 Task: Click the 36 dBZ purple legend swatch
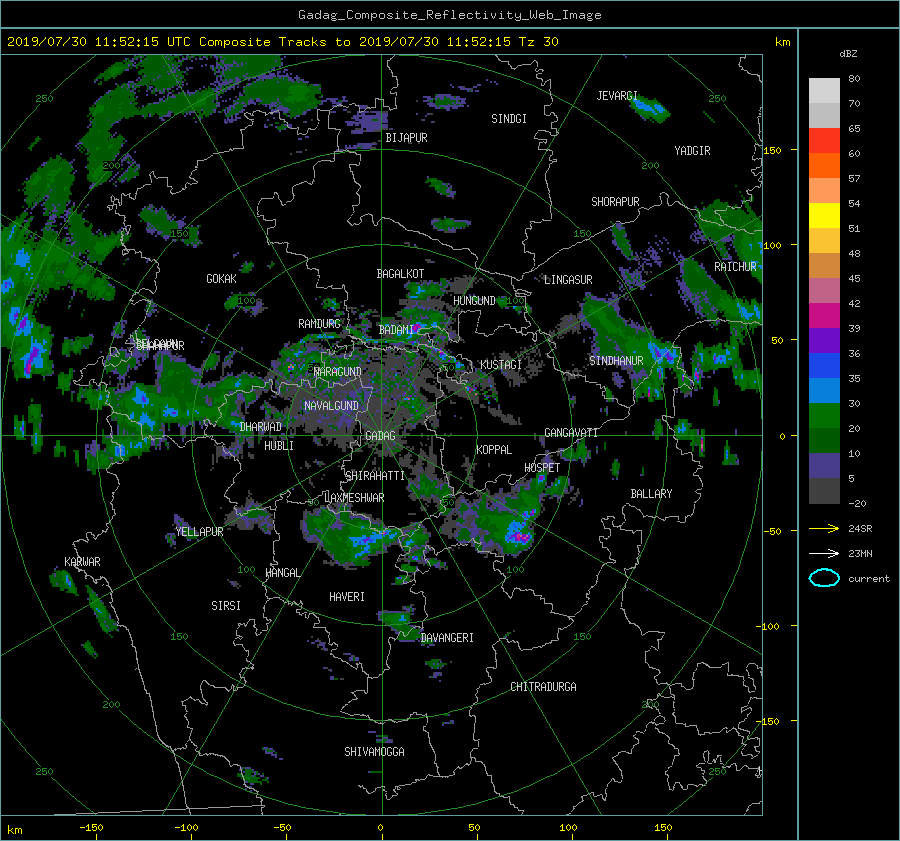(824, 340)
